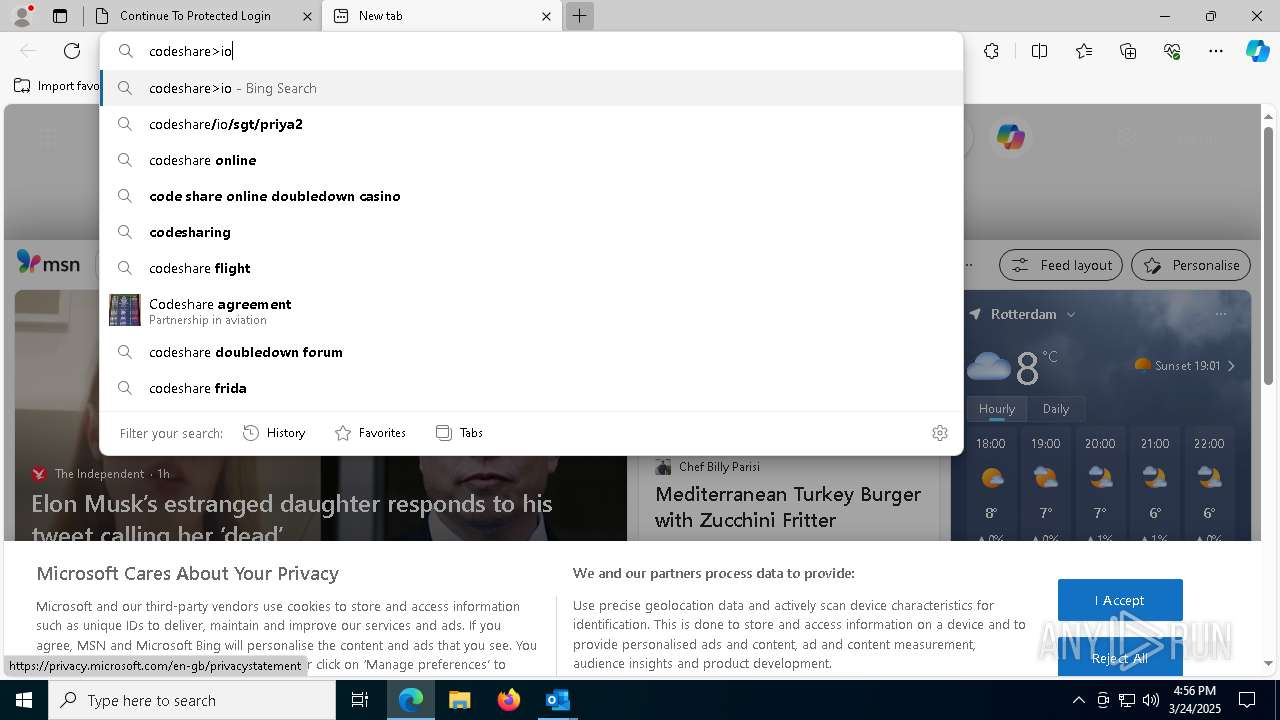Open Split screen icon in toolbar
The width and height of the screenshot is (1280, 720).
coord(1039,51)
